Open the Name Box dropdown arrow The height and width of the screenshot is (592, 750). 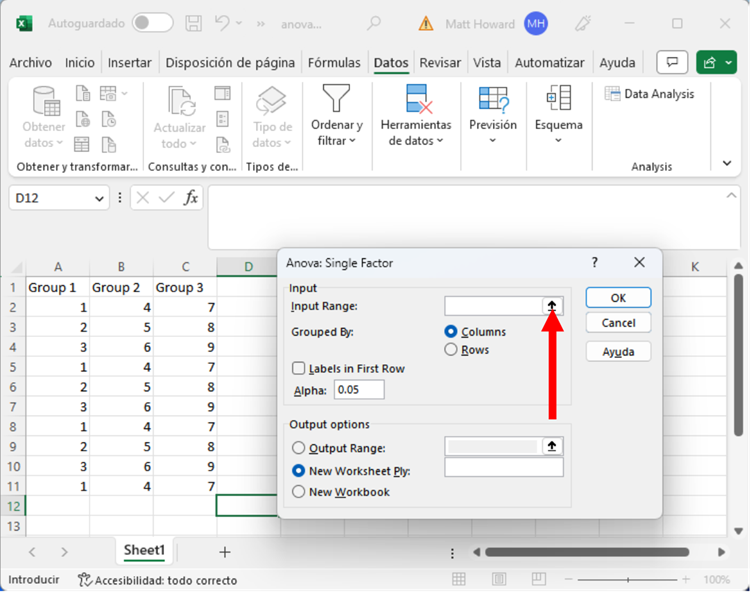pos(99,199)
